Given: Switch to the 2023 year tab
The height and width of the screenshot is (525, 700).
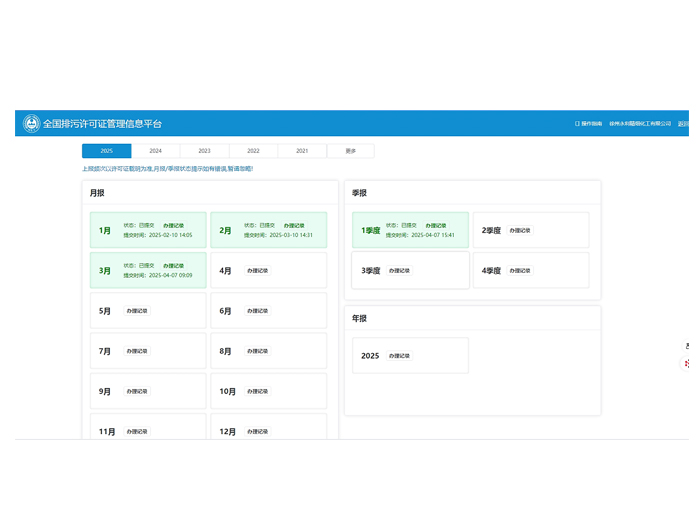Looking at the screenshot, I should [x=204, y=151].
